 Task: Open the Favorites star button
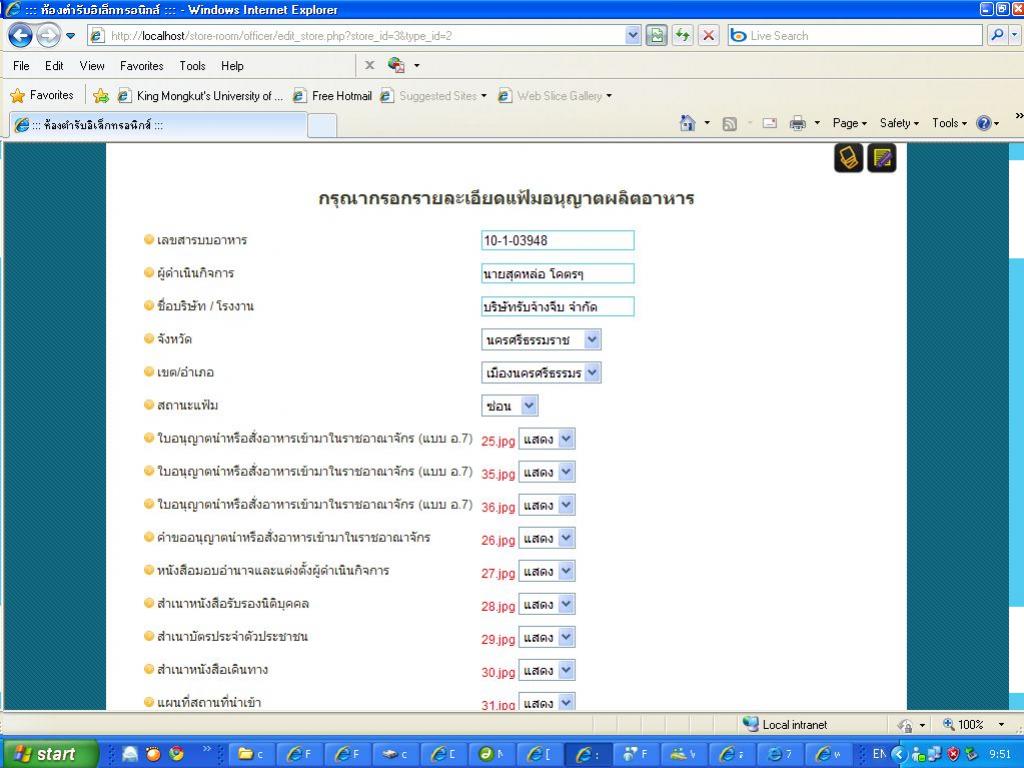[x=42, y=95]
